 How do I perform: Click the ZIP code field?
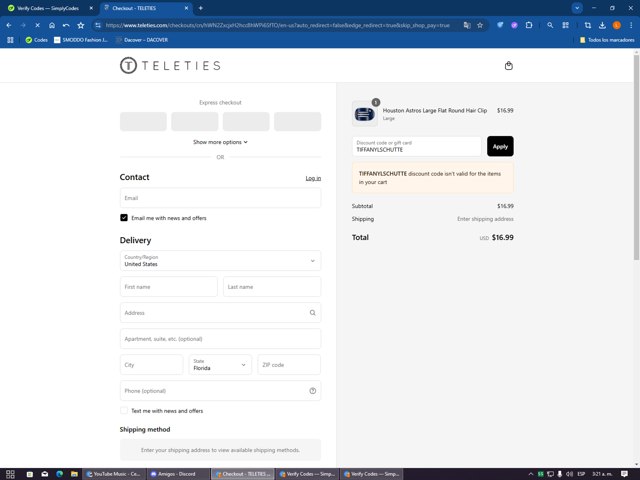tap(289, 364)
